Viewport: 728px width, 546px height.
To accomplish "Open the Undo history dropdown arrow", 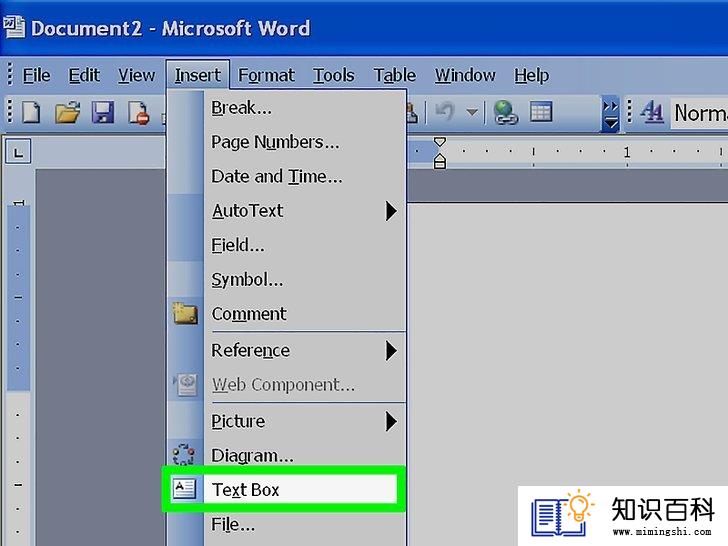I will (472, 112).
